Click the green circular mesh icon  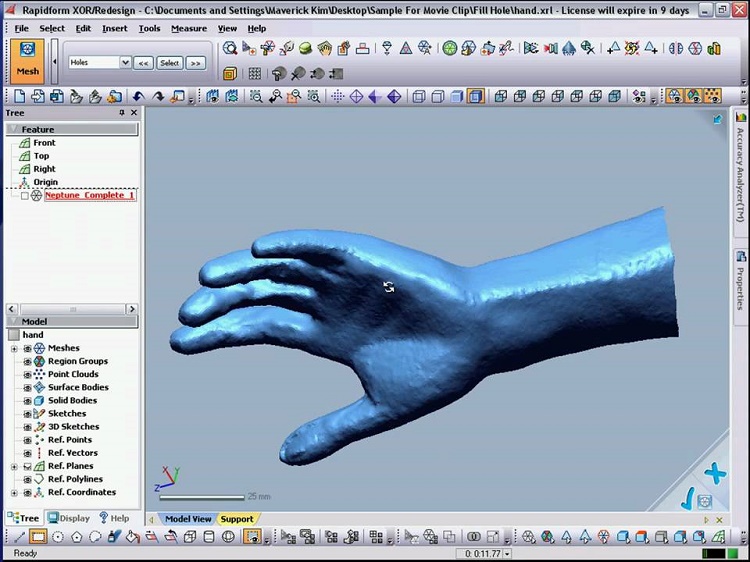(x=450, y=48)
